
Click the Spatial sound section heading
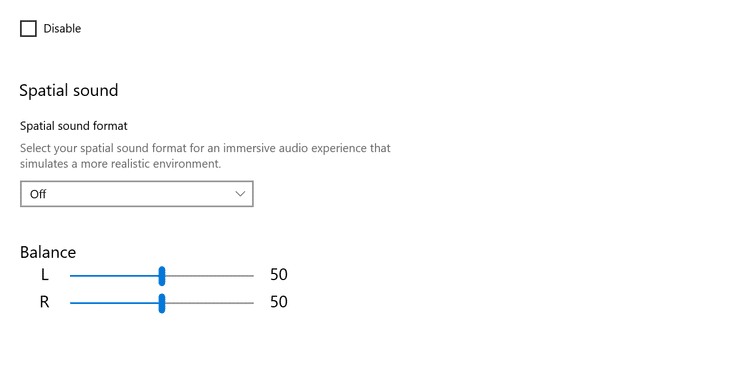(x=69, y=90)
